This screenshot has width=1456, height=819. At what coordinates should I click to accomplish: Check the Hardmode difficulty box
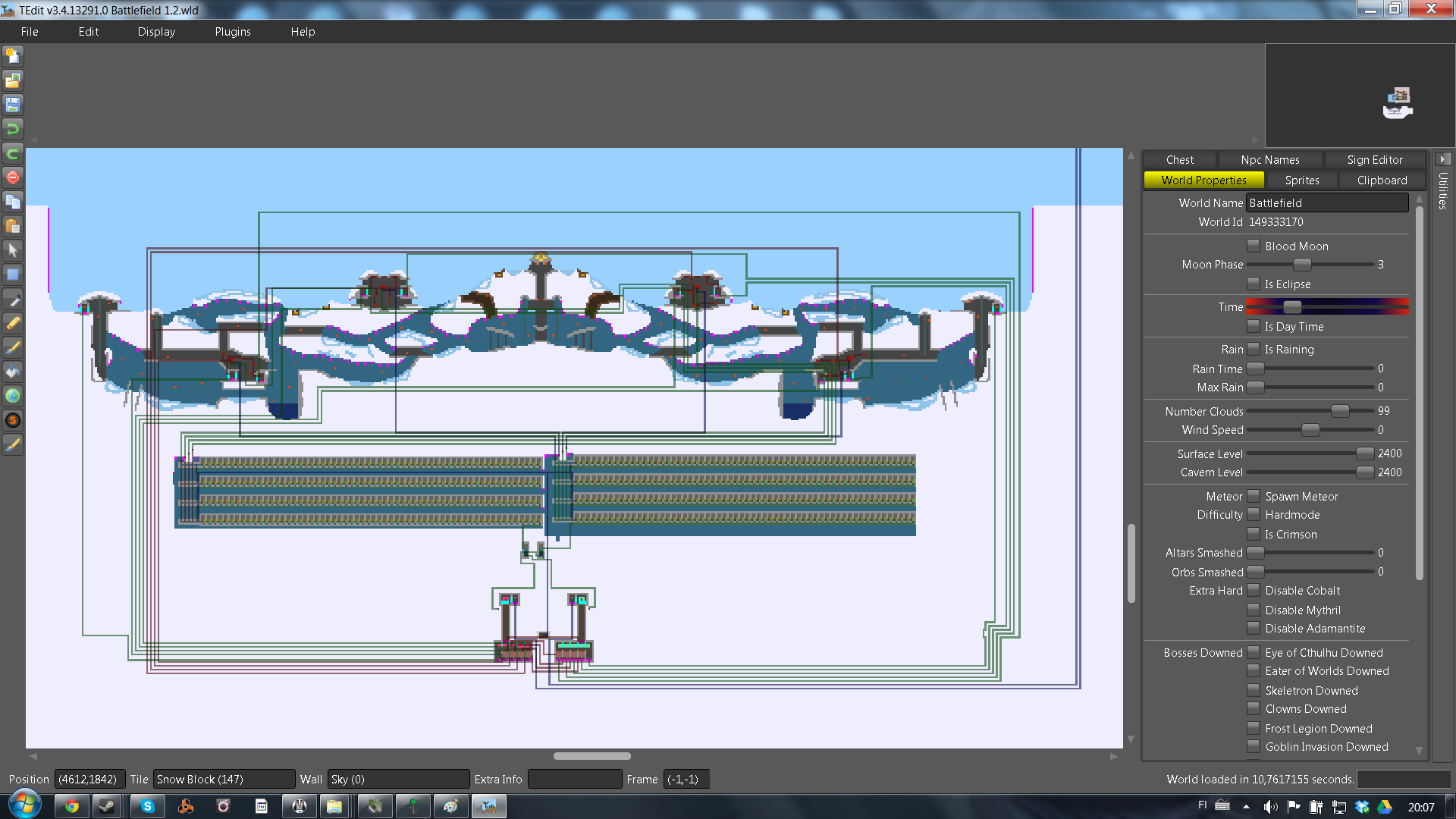coord(1254,515)
